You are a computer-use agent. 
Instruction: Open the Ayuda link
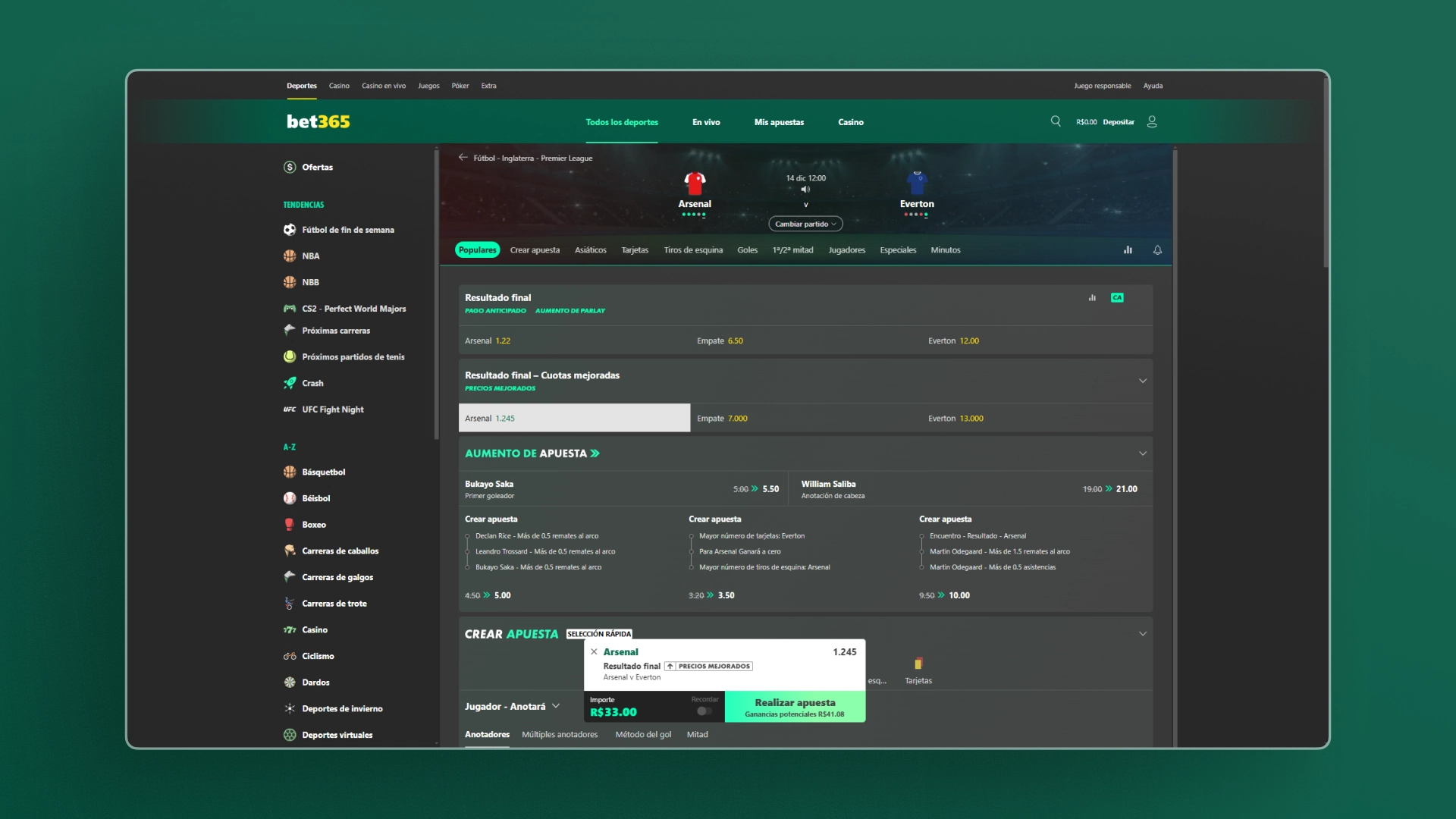click(1153, 86)
